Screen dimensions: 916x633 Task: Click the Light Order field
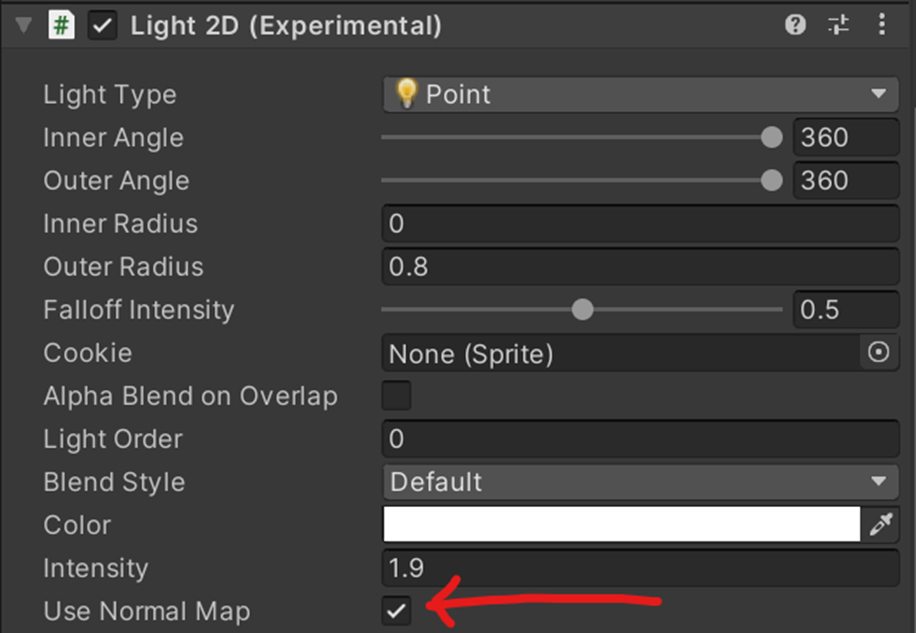(640, 439)
